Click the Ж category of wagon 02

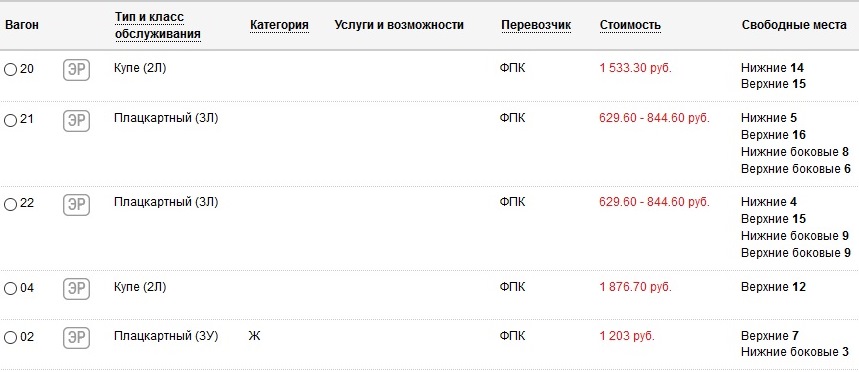point(254,336)
